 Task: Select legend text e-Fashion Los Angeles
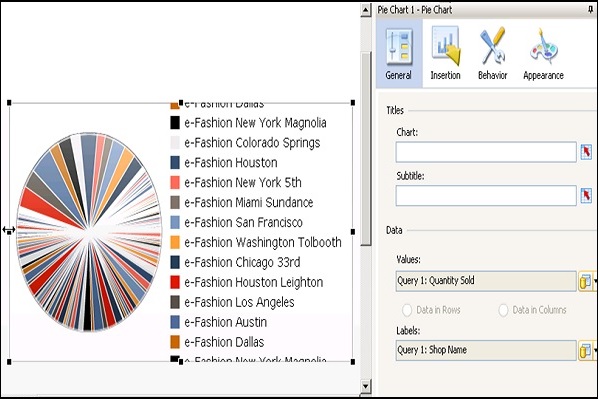point(240,302)
